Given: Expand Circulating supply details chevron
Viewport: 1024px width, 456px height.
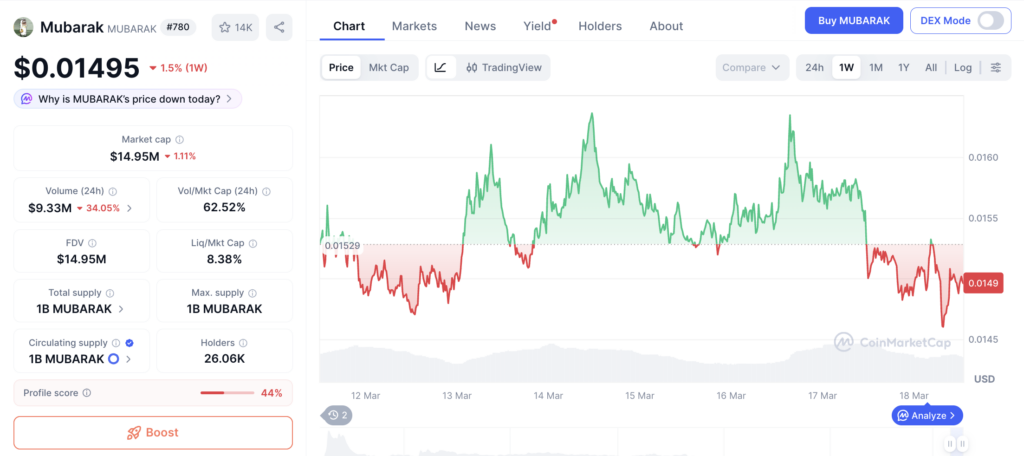Looking at the screenshot, I should tap(129, 359).
